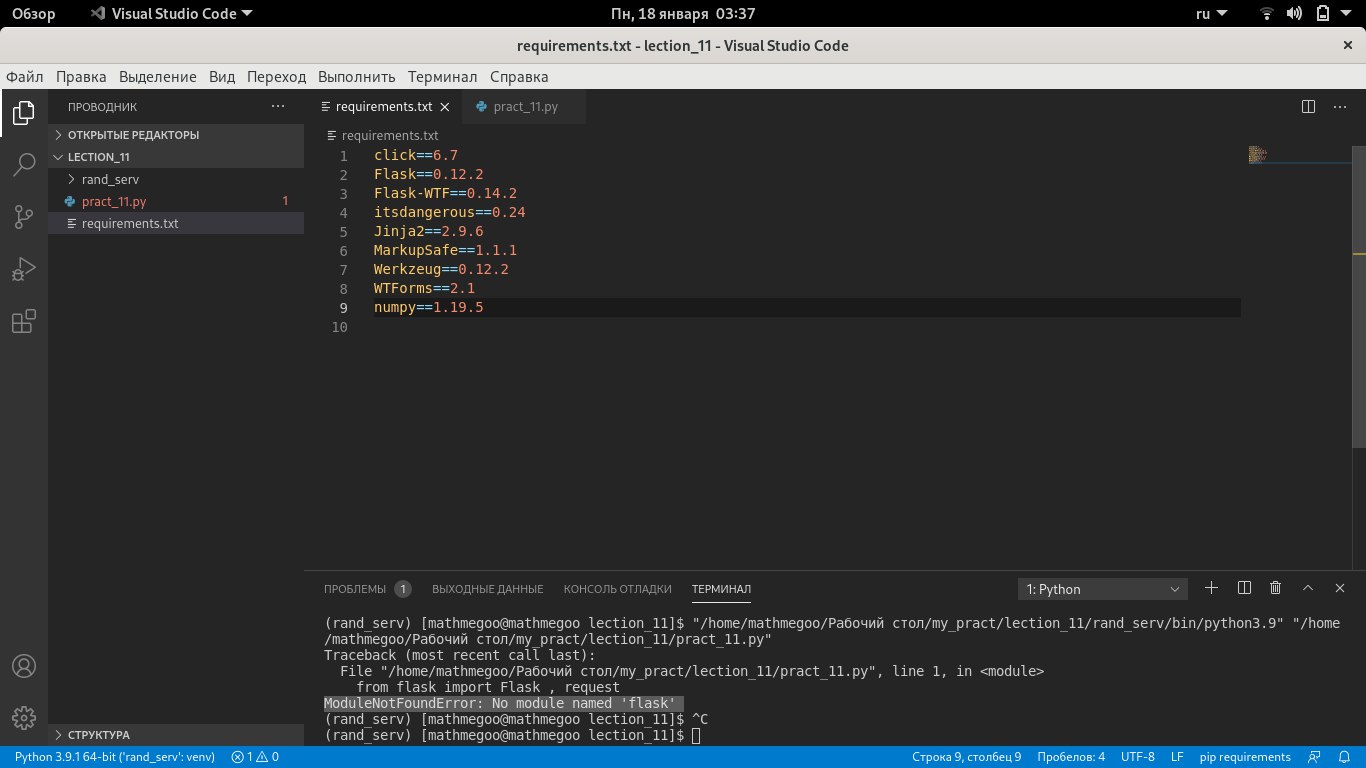
Task: Kill the terminal with trash icon
Action: [1276, 588]
